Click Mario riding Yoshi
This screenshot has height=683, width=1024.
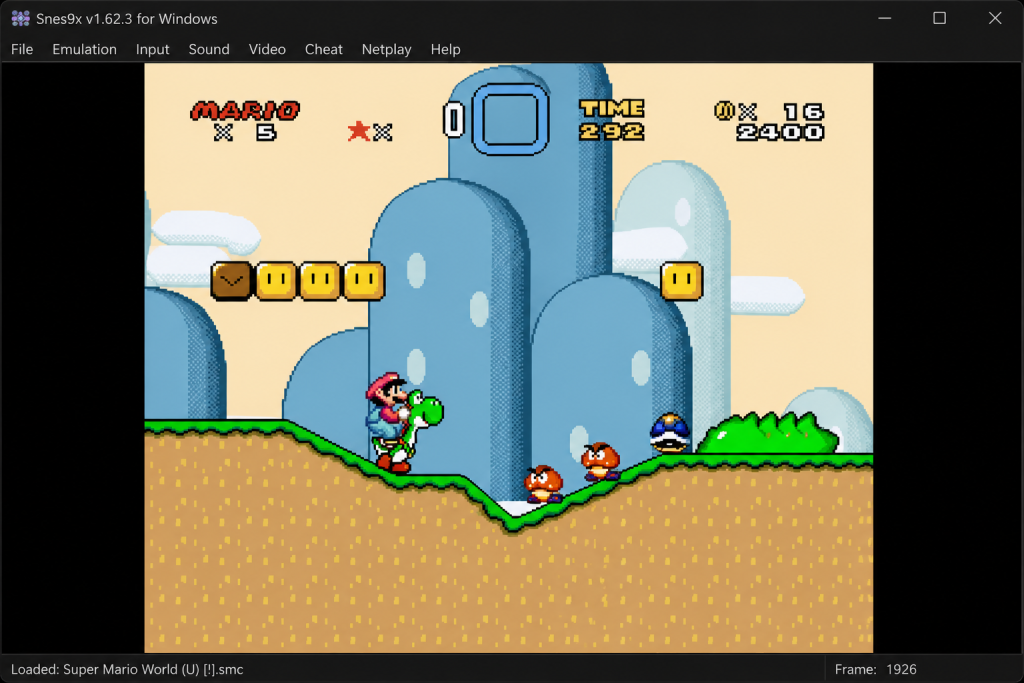click(404, 422)
